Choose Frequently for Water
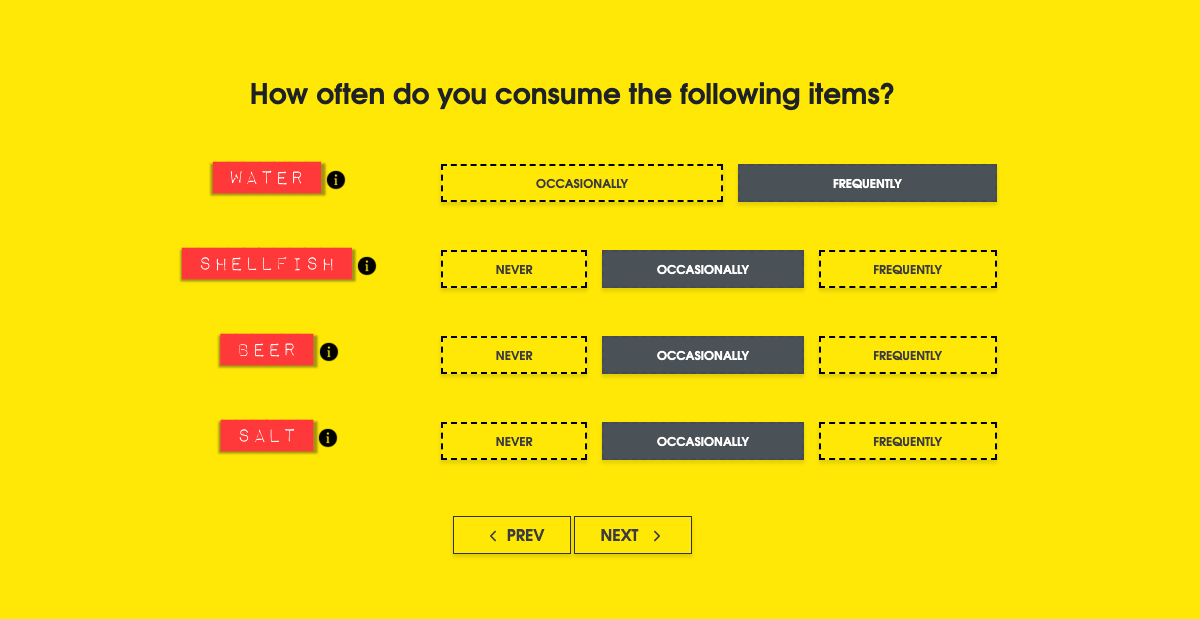The image size is (1200, 619). pos(867,183)
